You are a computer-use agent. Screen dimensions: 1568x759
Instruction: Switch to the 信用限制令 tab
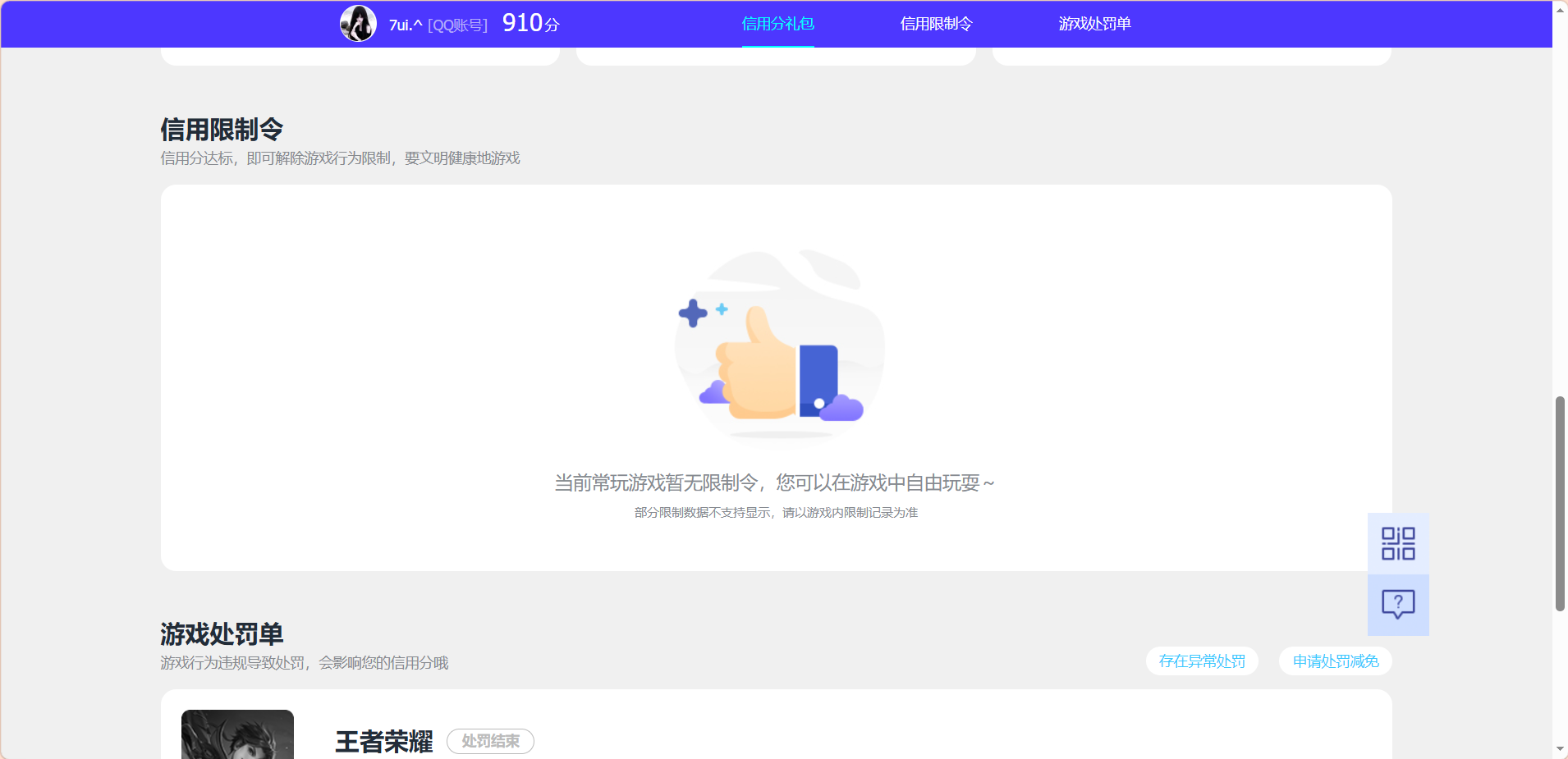point(935,24)
